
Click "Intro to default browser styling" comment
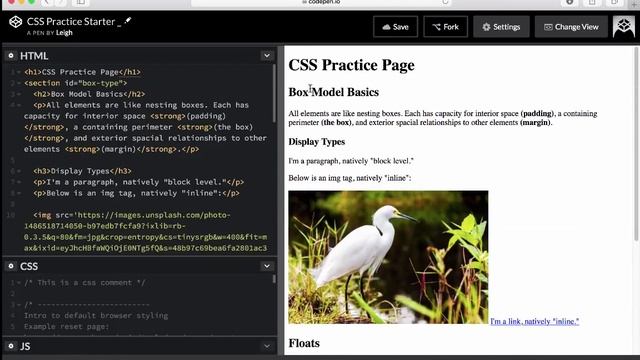point(96,316)
